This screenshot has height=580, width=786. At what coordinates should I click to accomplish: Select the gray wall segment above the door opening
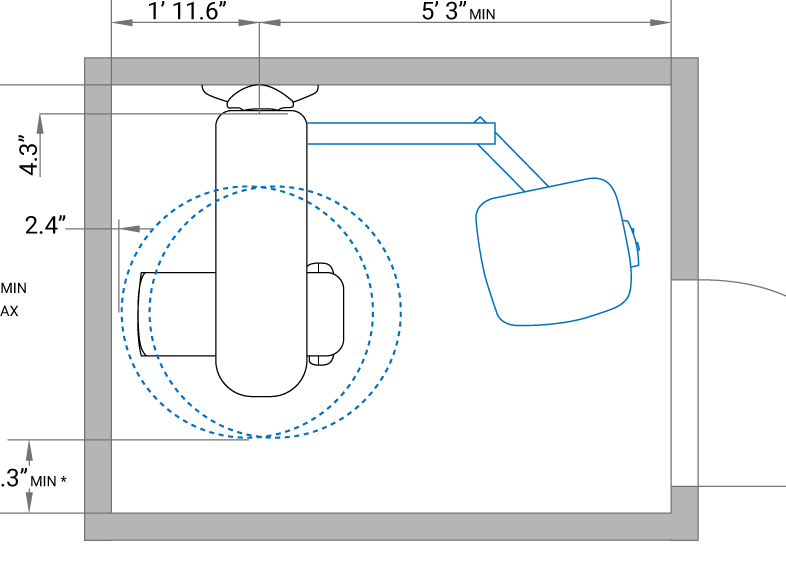pyautogui.click(x=684, y=170)
